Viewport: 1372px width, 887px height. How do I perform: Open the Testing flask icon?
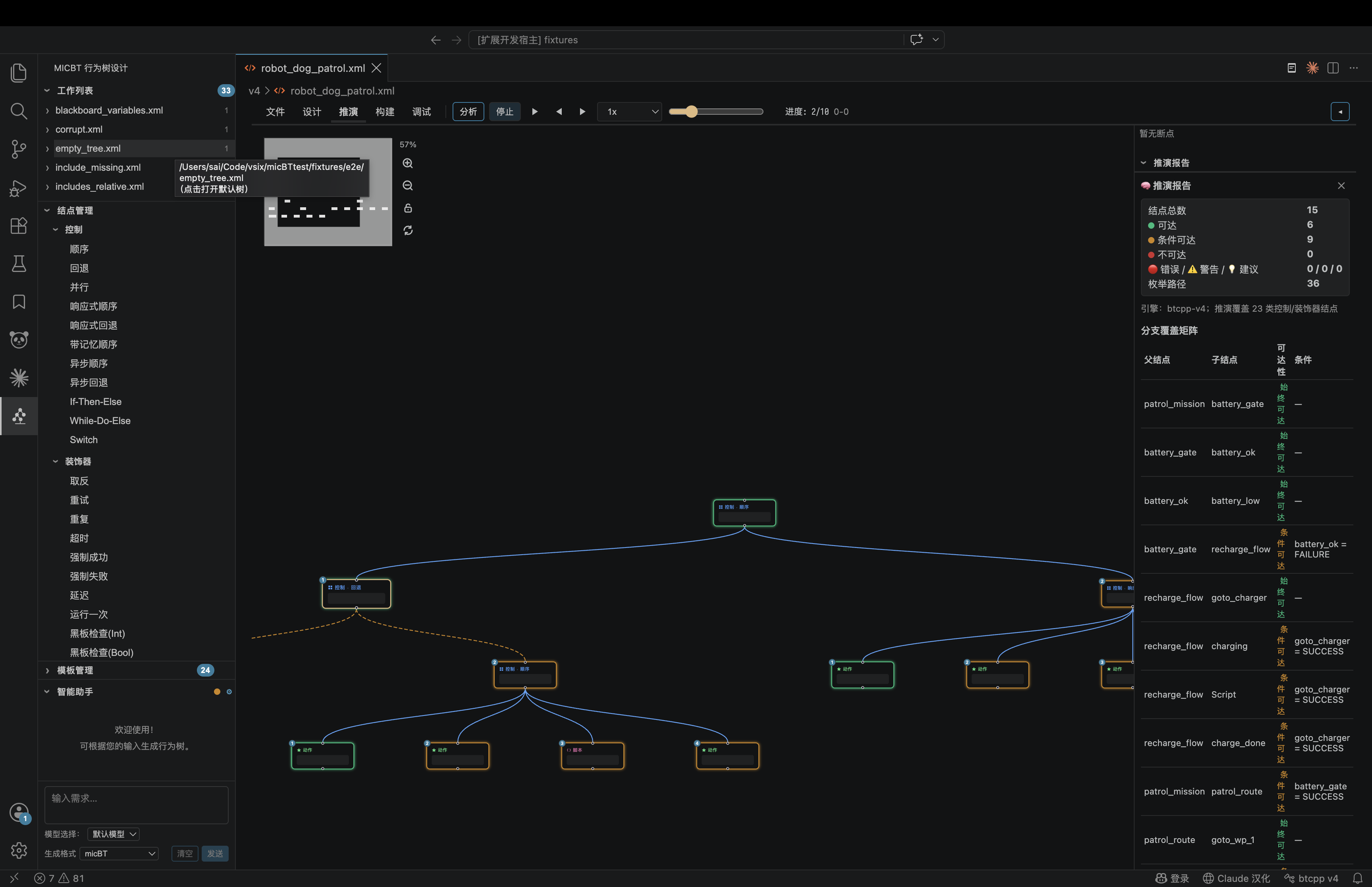pyautogui.click(x=19, y=264)
